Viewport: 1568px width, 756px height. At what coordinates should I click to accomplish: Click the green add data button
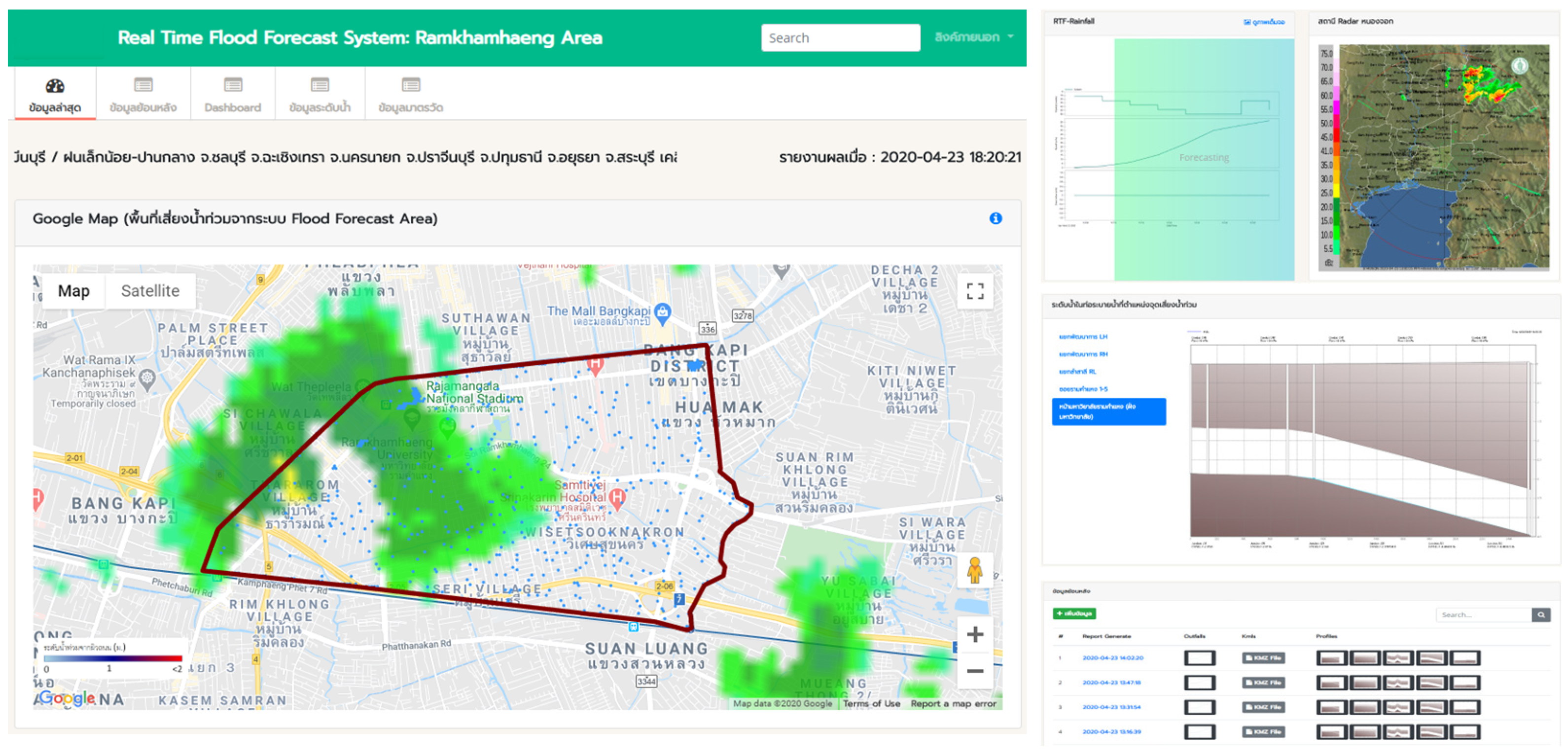(x=1074, y=613)
